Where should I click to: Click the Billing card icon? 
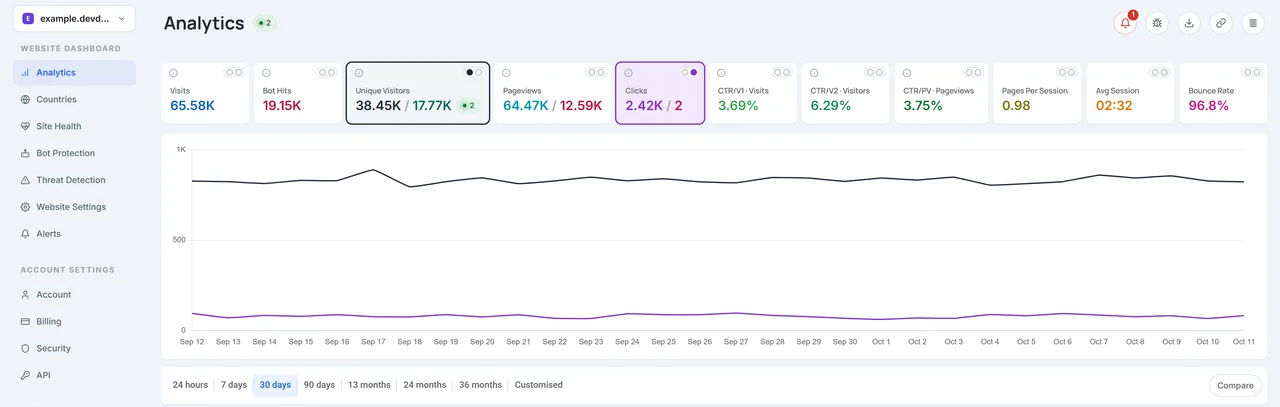[26, 322]
